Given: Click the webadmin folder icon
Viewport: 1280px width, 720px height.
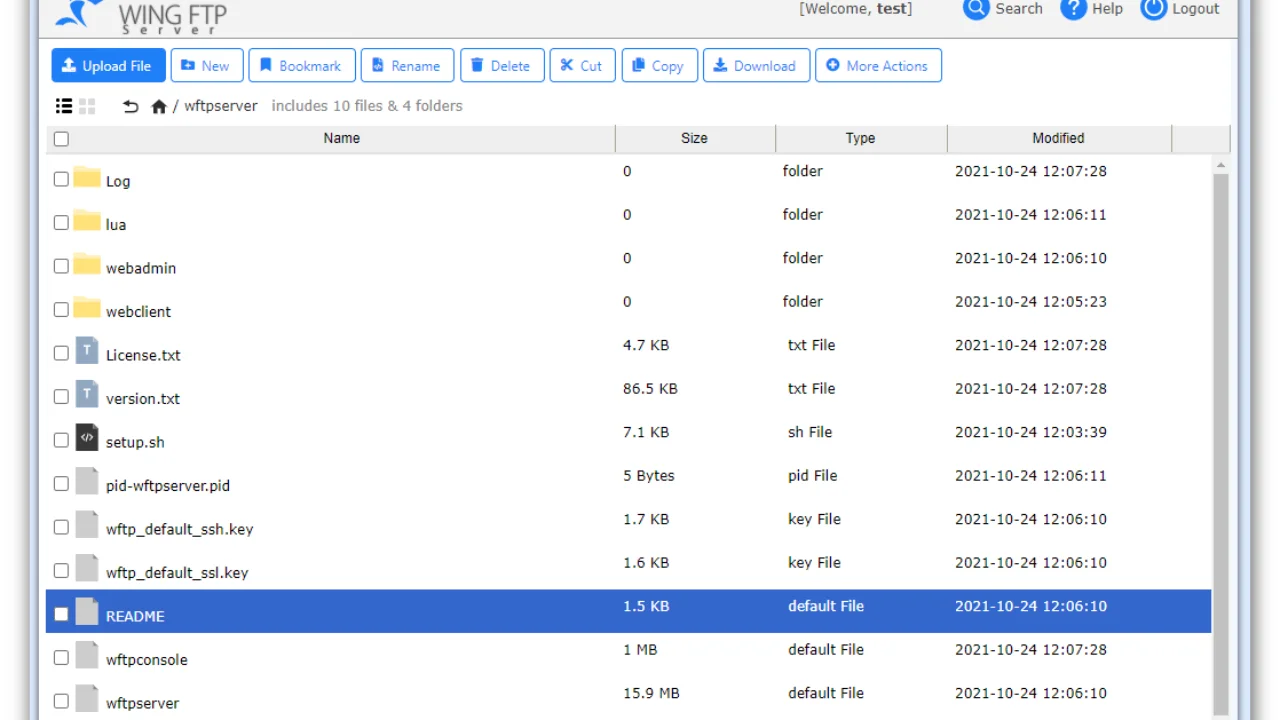Looking at the screenshot, I should (x=87, y=265).
